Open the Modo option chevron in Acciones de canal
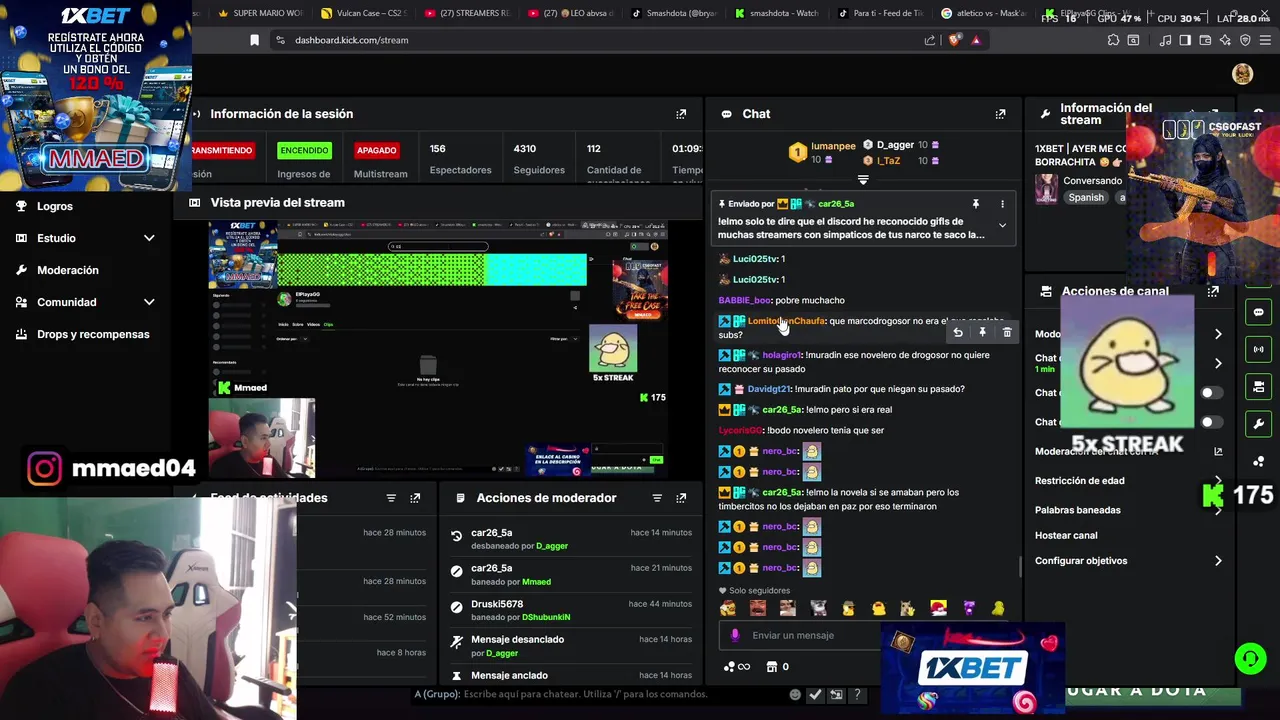1280x720 pixels. click(x=1218, y=334)
